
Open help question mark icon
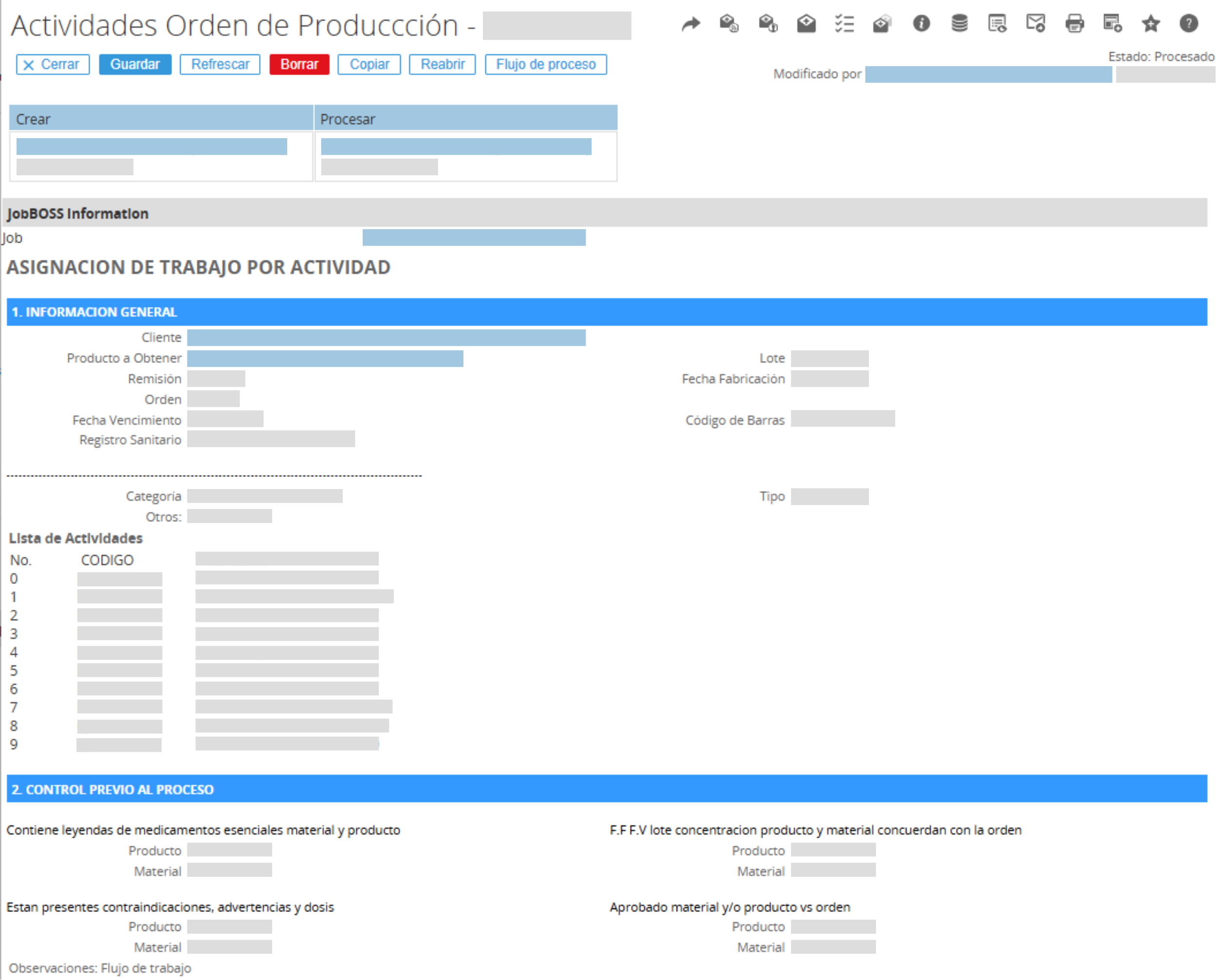[x=1188, y=24]
